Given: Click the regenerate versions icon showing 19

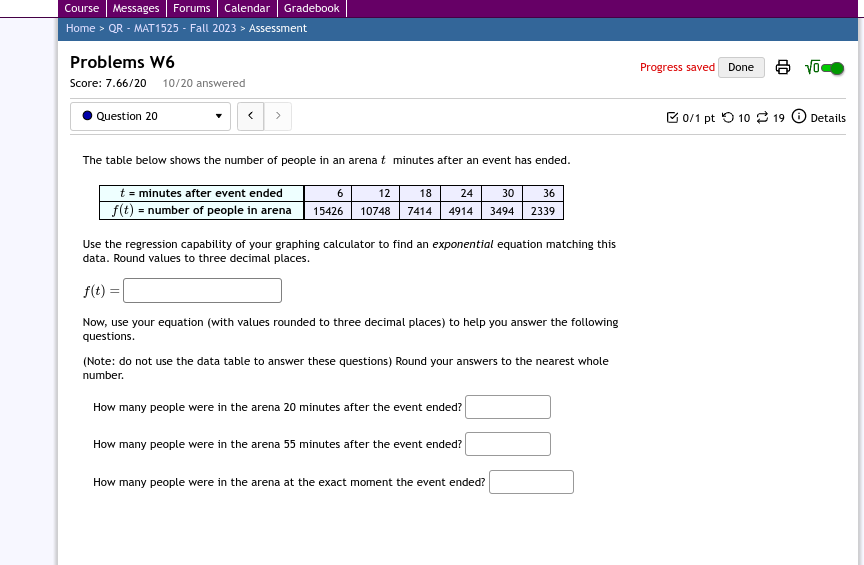Looking at the screenshot, I should (762, 117).
